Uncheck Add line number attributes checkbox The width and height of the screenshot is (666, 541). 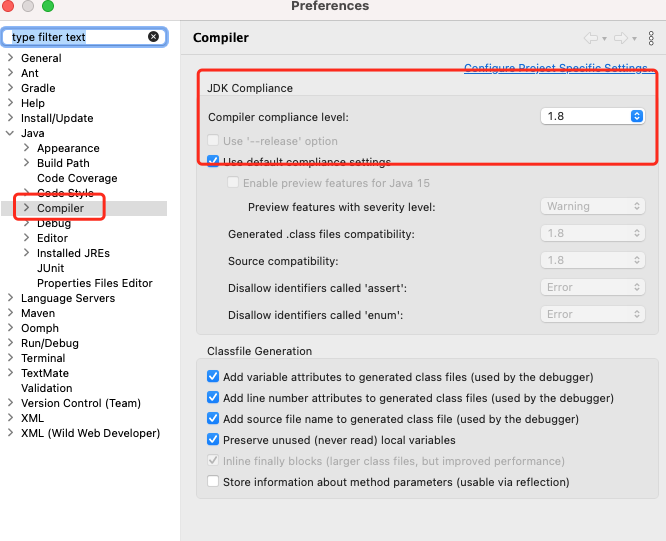[x=213, y=397]
